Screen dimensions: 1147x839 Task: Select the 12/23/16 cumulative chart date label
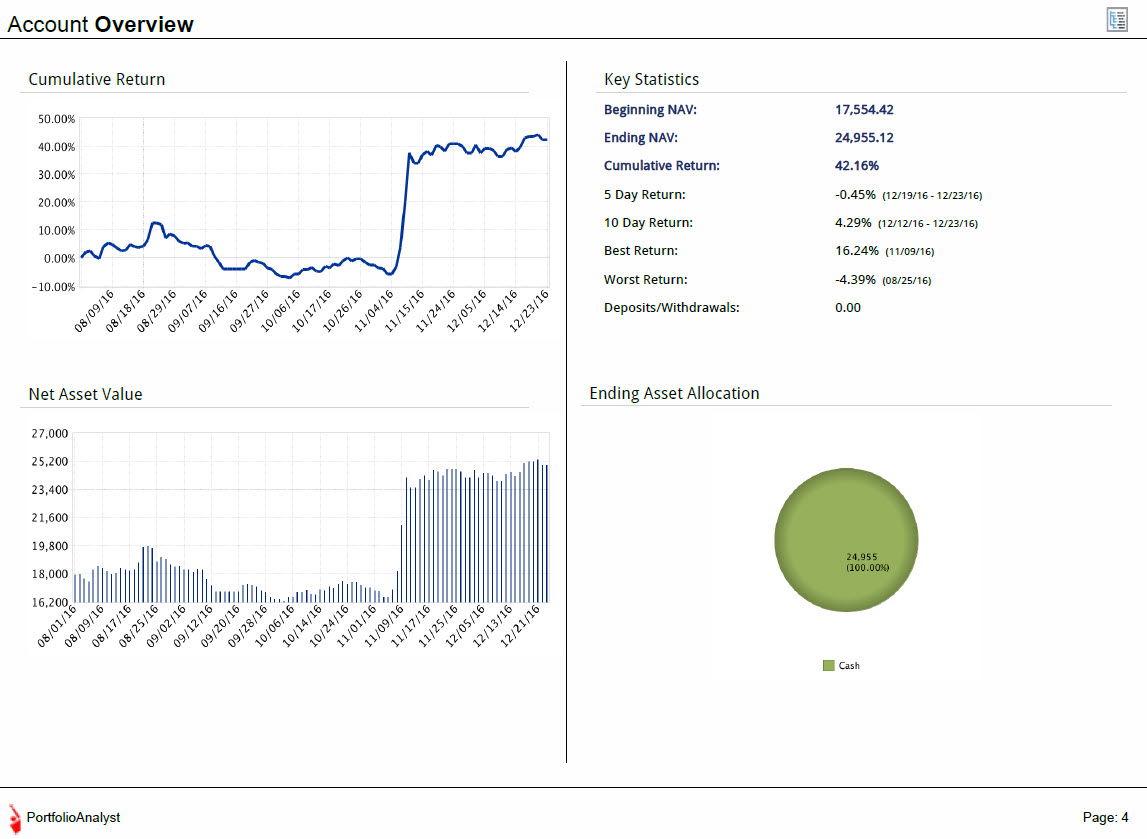529,312
